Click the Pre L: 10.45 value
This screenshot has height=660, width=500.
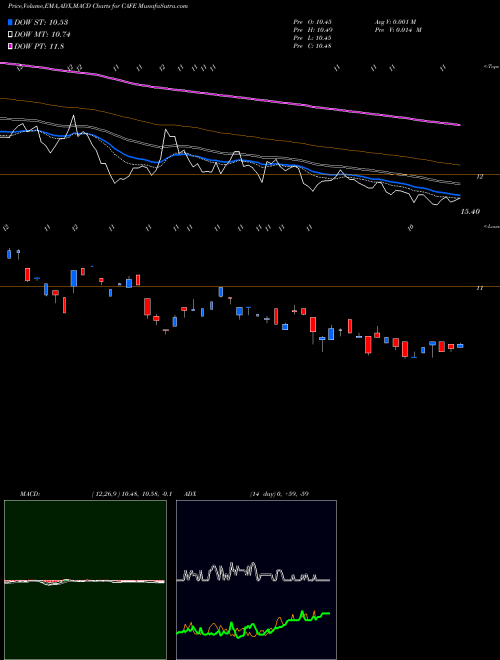[x=313, y=38]
